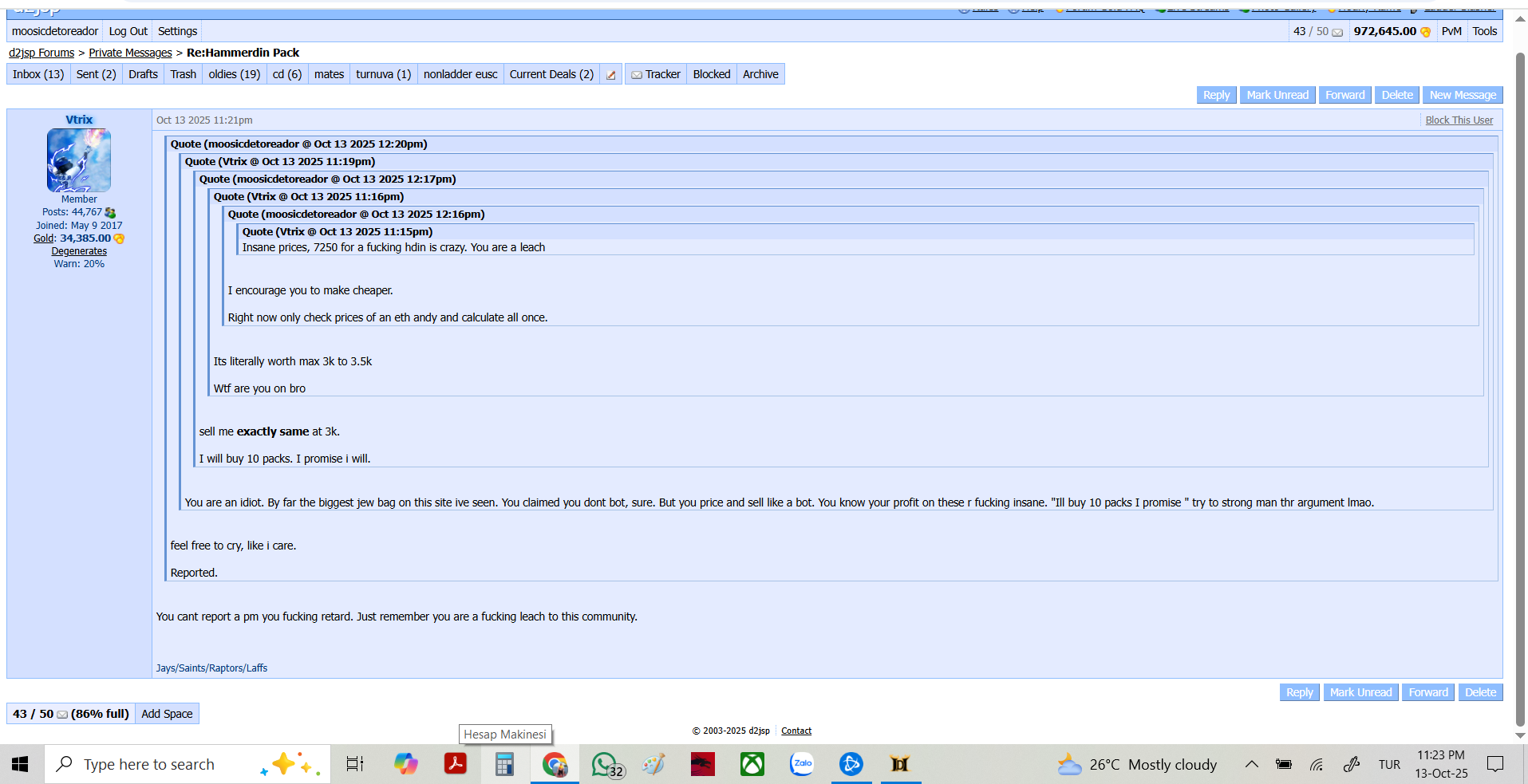Click the Windows taskbar search box
The image size is (1528, 784).
(x=188, y=764)
